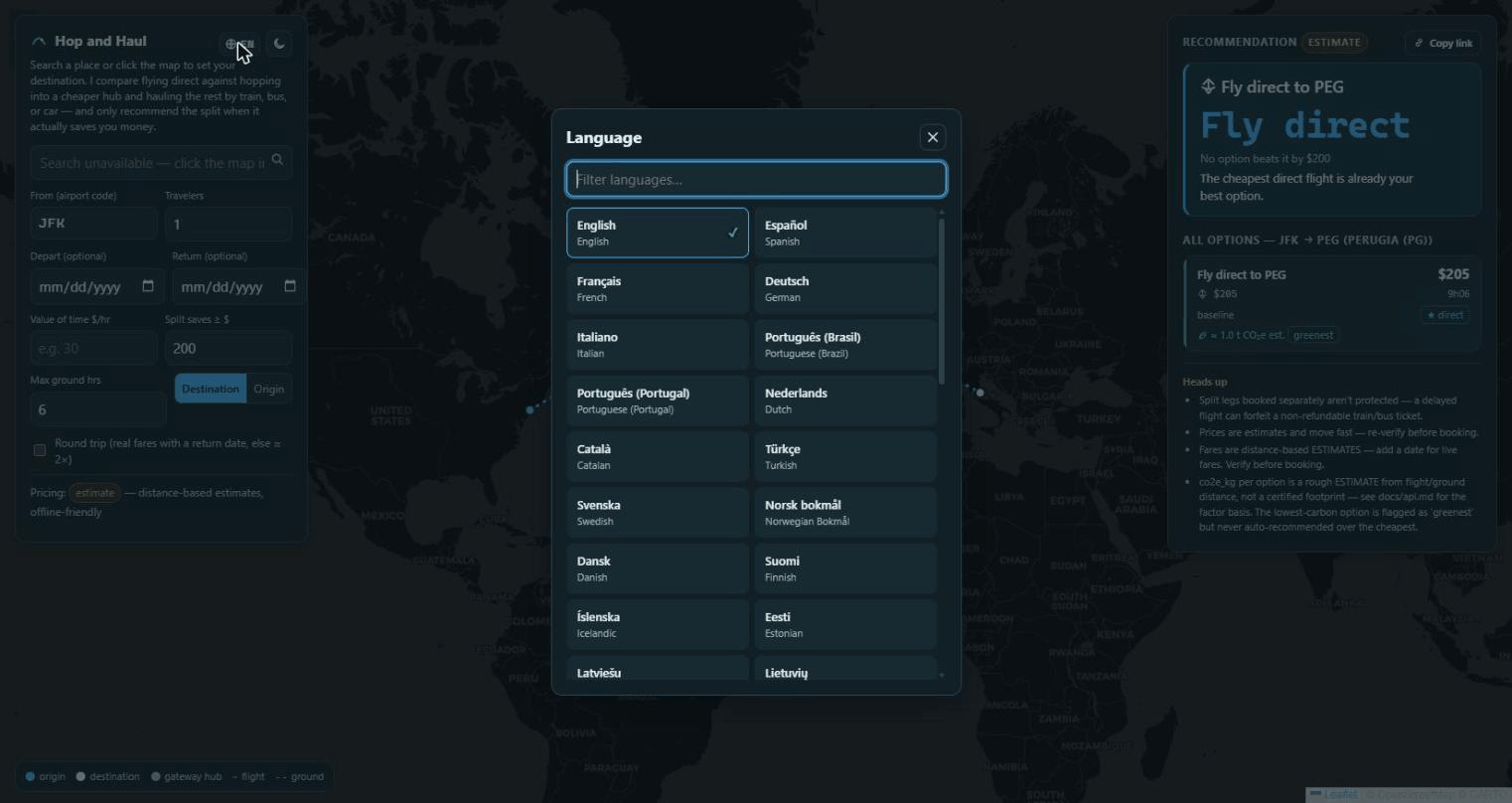
Task: Choose Íslenska language option
Action: click(658, 624)
